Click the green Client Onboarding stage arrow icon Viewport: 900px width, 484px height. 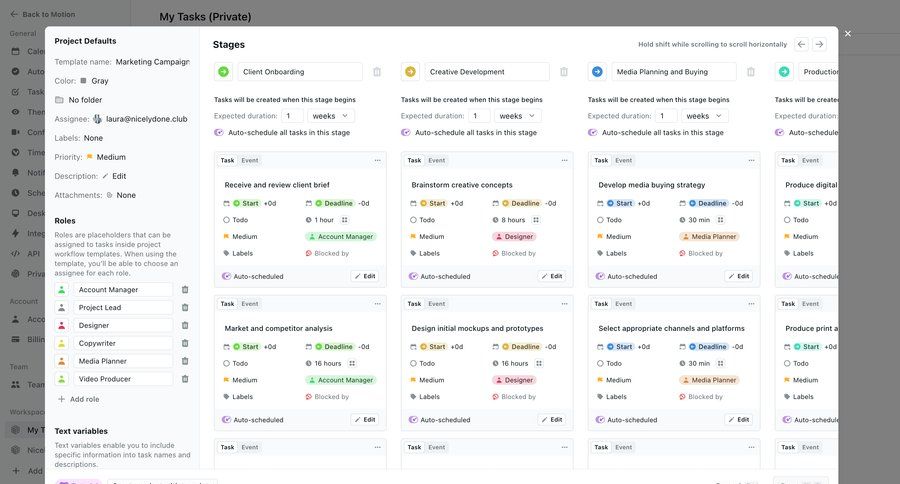tap(223, 72)
